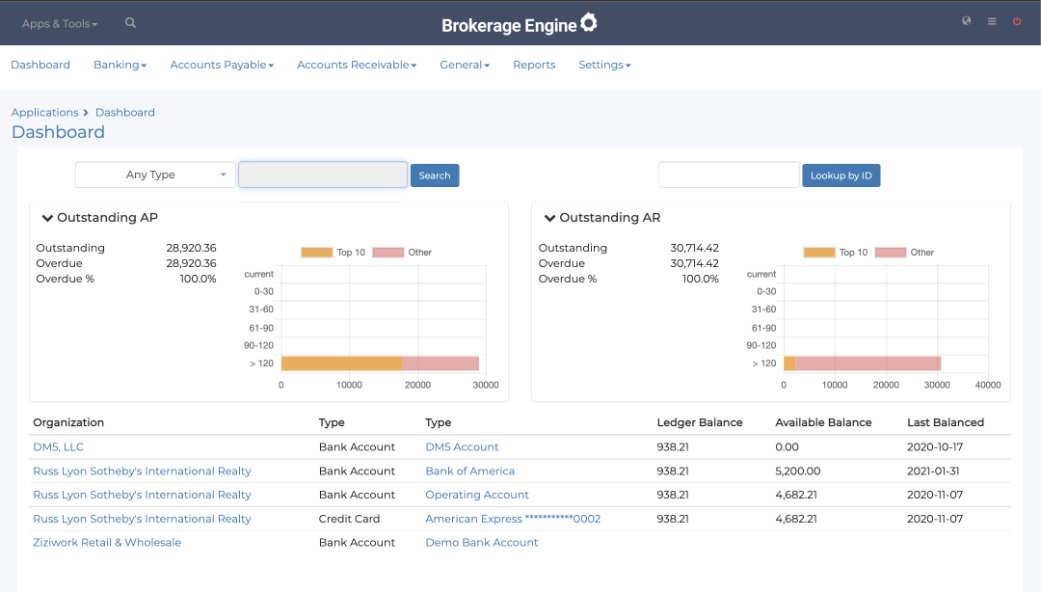
Task: Open the General menu
Action: [x=465, y=65]
